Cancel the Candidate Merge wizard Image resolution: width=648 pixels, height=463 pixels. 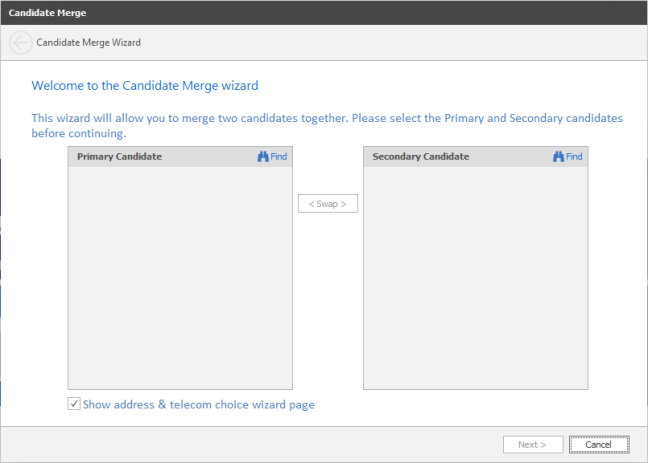pyautogui.click(x=598, y=444)
